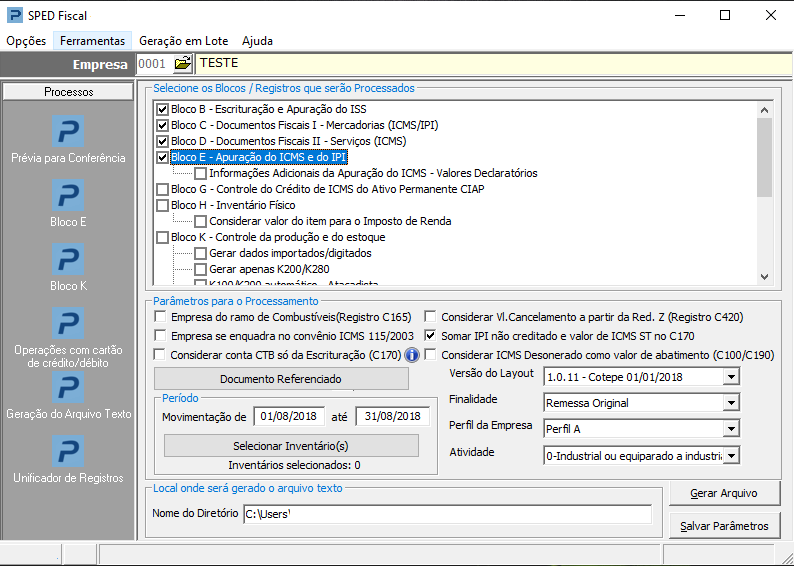Image resolution: width=794 pixels, height=566 pixels.
Task: Click the Processos header button
Action: (x=68, y=92)
